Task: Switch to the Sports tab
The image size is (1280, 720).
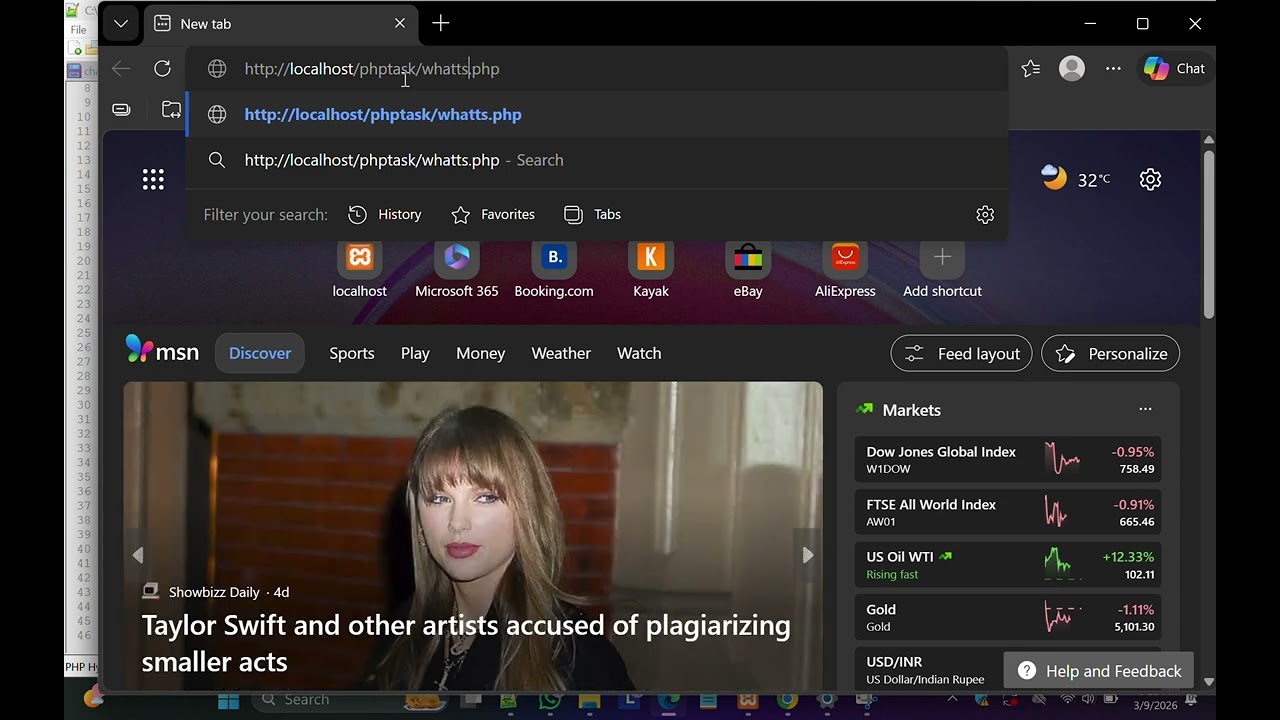Action: coord(352,353)
